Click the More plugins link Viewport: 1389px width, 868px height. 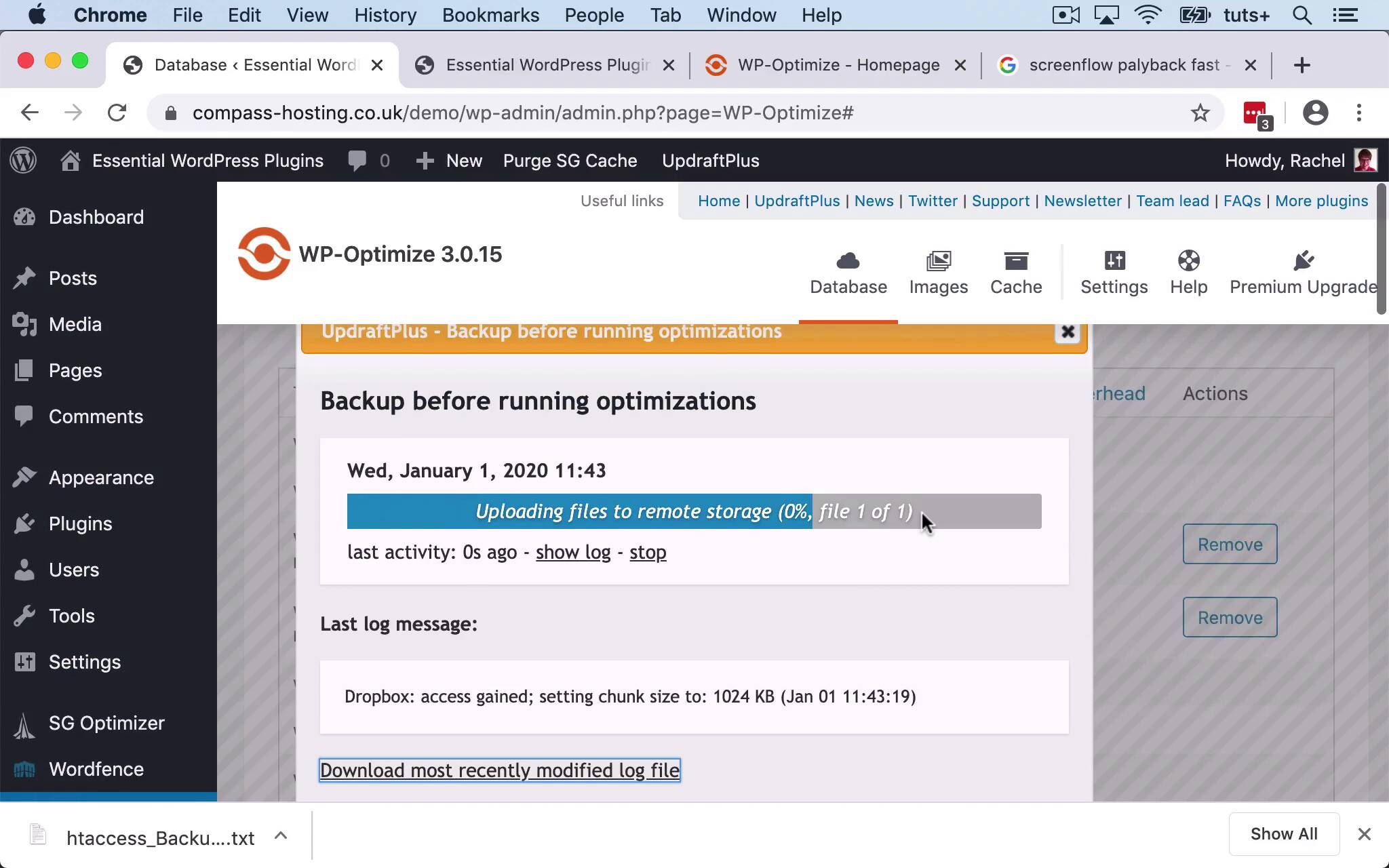tap(1321, 201)
